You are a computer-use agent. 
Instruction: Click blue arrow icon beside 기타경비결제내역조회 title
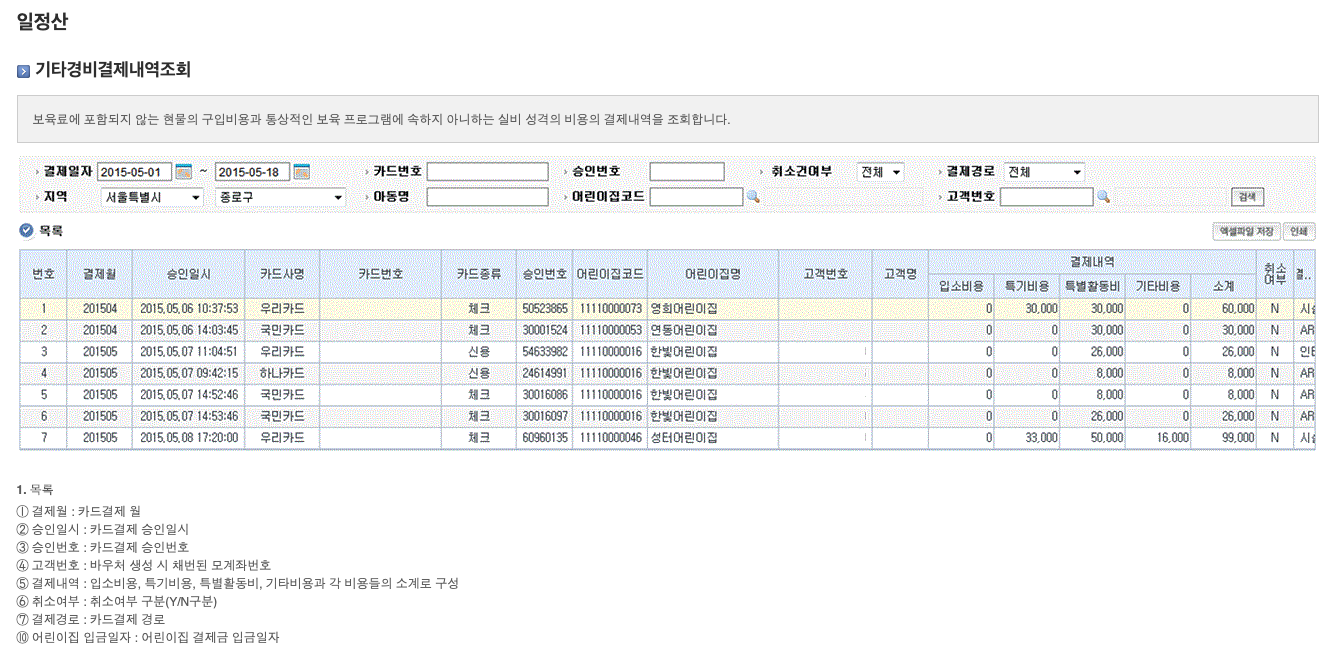tap(24, 72)
